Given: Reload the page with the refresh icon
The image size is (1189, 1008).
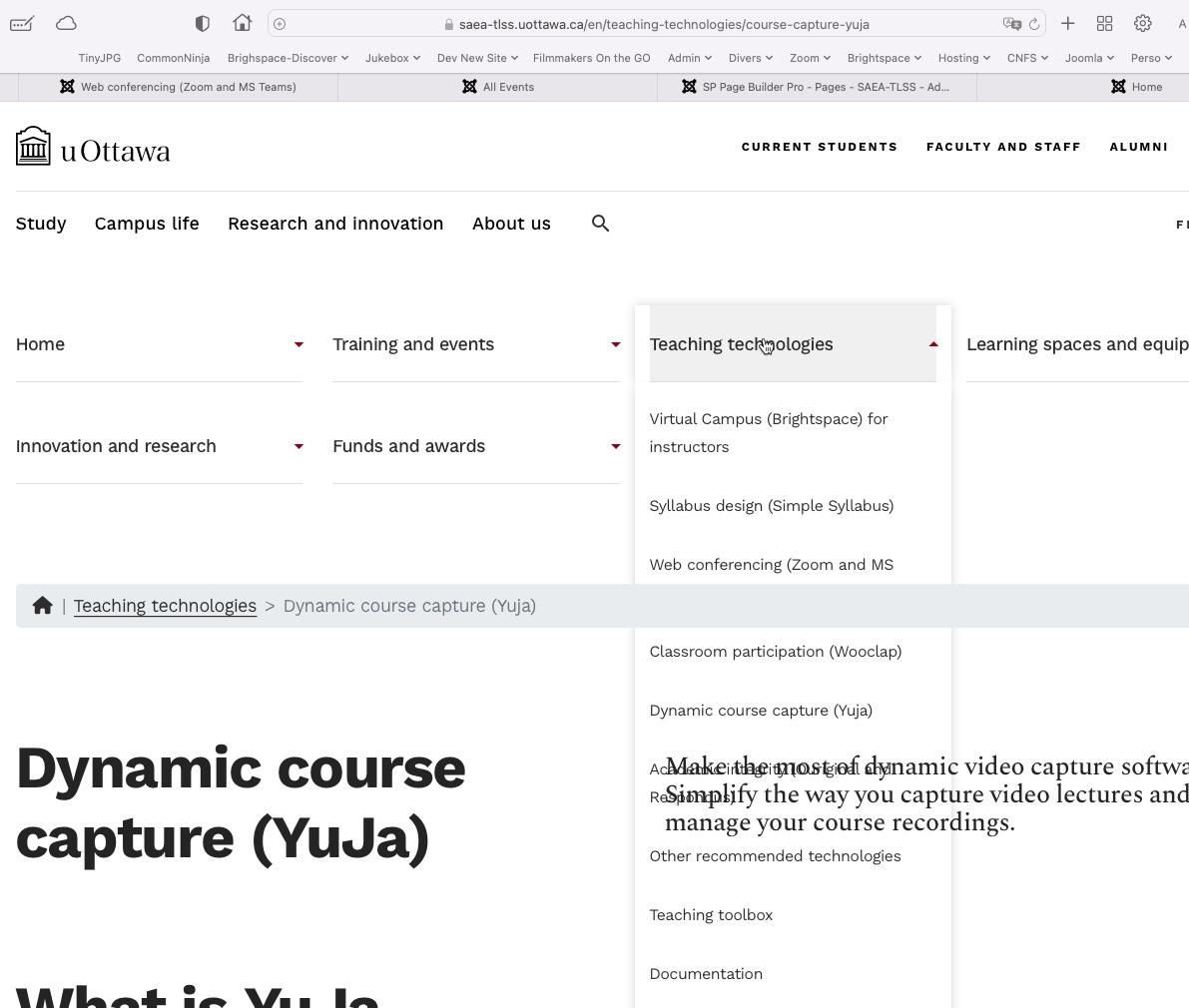Looking at the screenshot, I should (x=1034, y=24).
